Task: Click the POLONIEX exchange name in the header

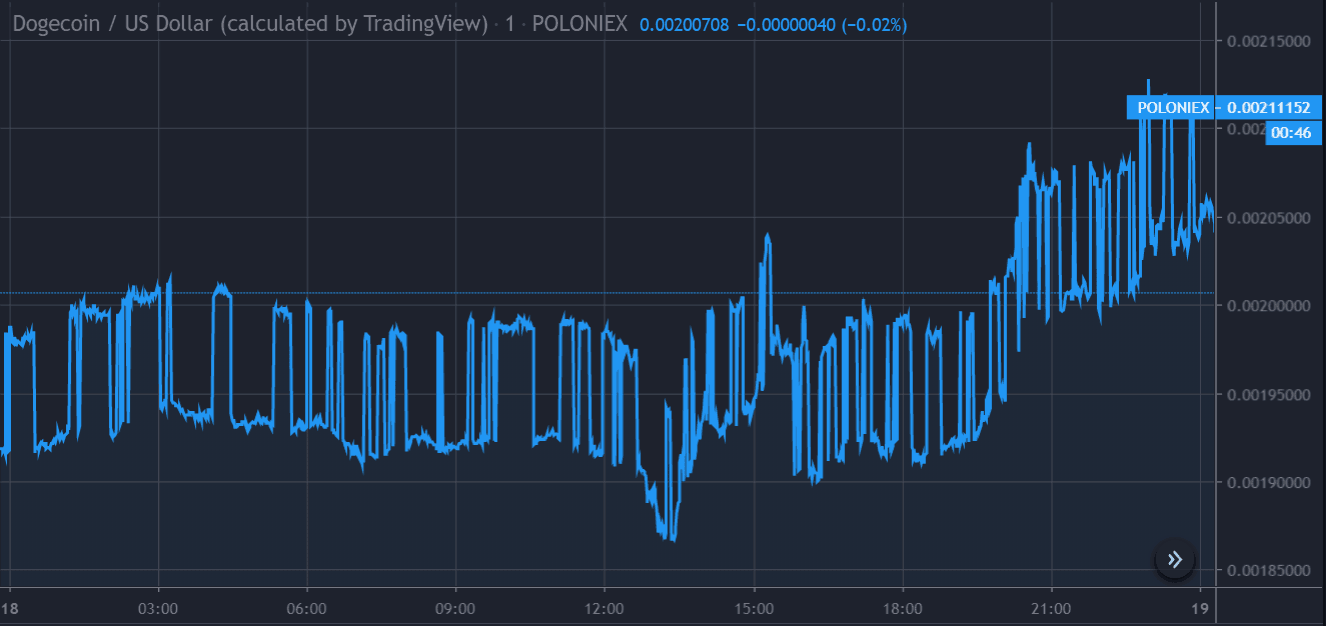Action: click(579, 24)
